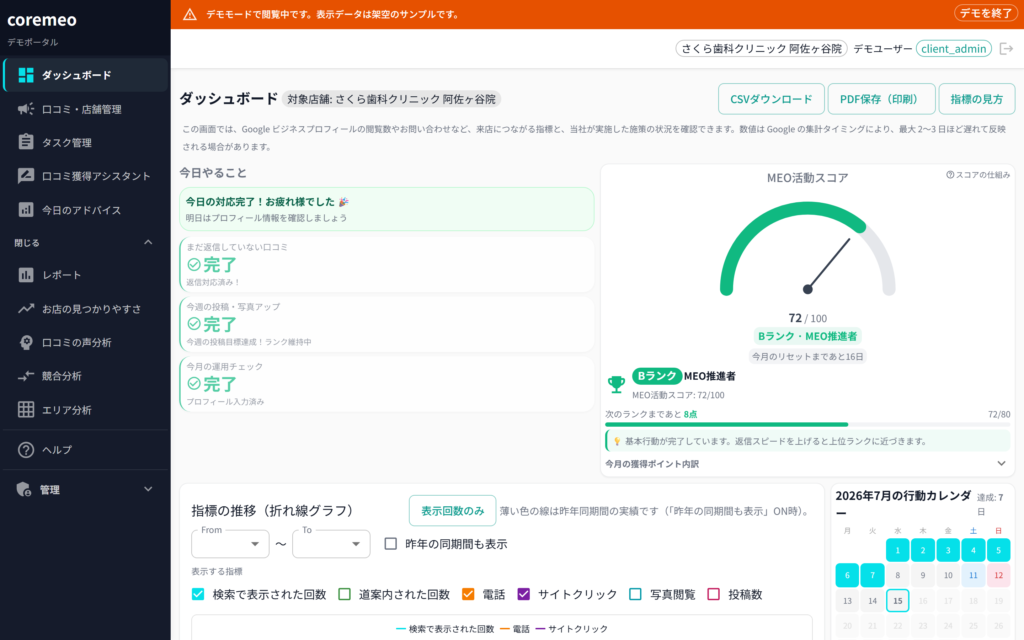Enable 道案内された回数 checkbox
Viewport: 1024px width, 640px height.
pyautogui.click(x=344, y=594)
